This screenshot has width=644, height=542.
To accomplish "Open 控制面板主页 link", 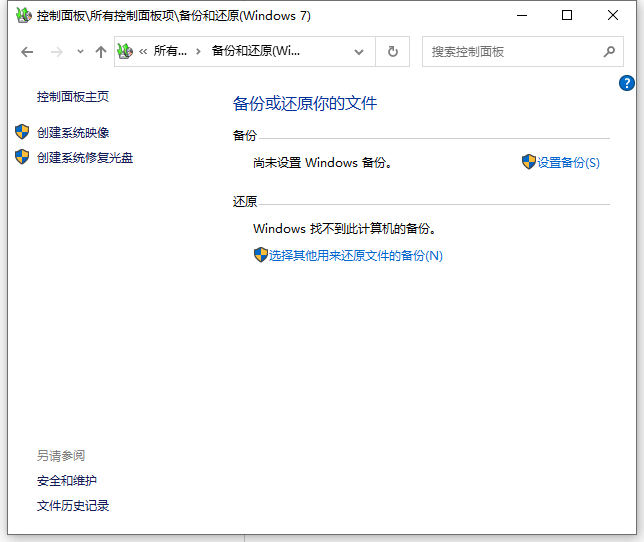I will [x=73, y=97].
